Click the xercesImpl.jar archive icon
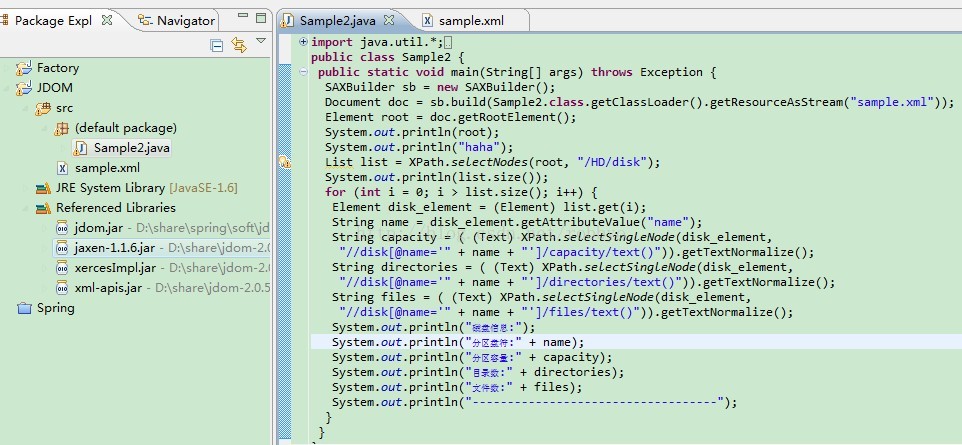This screenshot has height=445, width=962. 62,268
